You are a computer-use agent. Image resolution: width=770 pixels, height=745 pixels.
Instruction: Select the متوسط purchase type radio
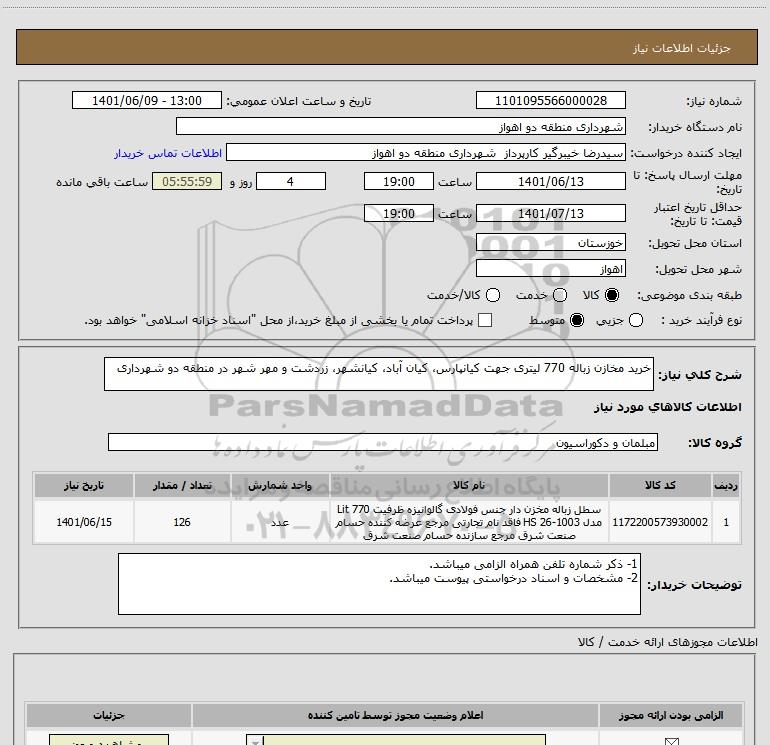[577, 321]
